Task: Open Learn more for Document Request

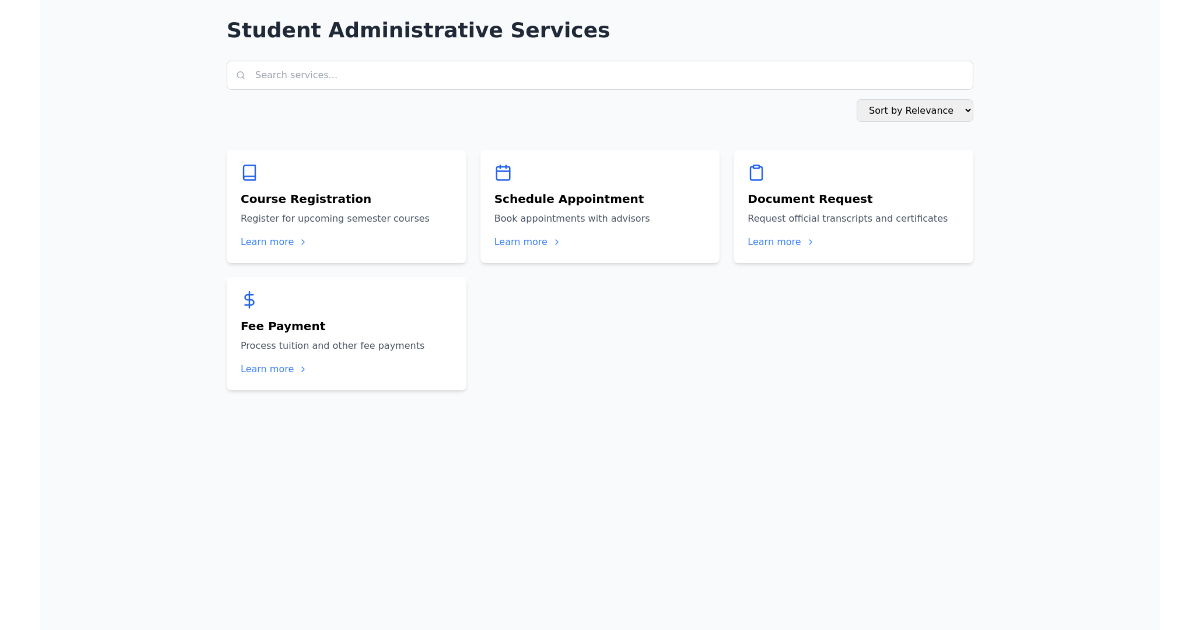Action: click(x=773, y=241)
